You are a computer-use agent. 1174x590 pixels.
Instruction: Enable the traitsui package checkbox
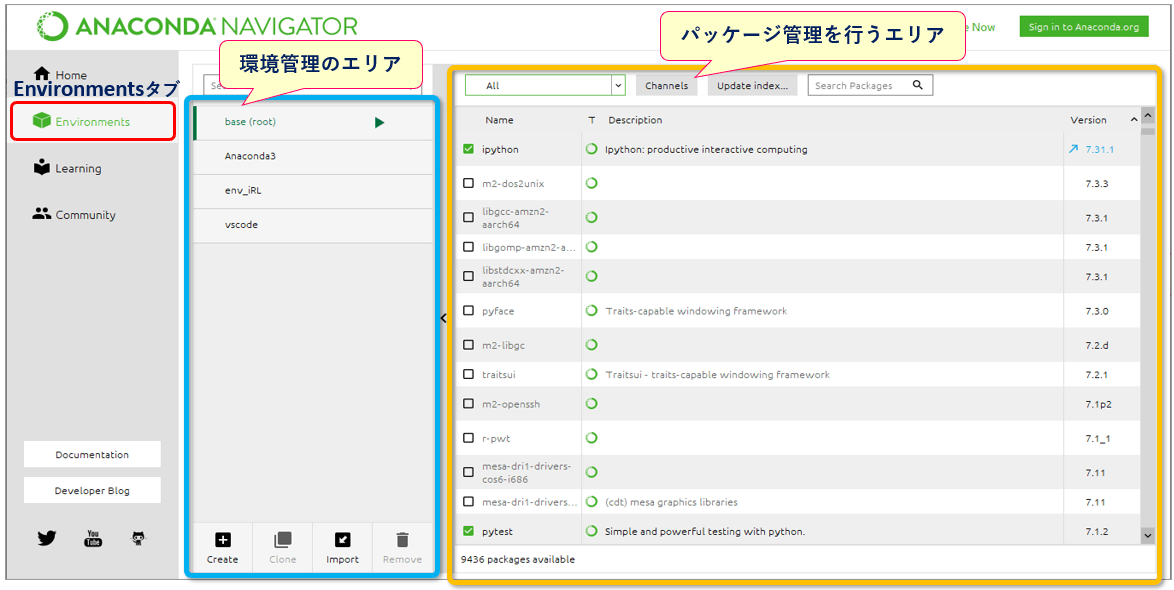pos(469,374)
